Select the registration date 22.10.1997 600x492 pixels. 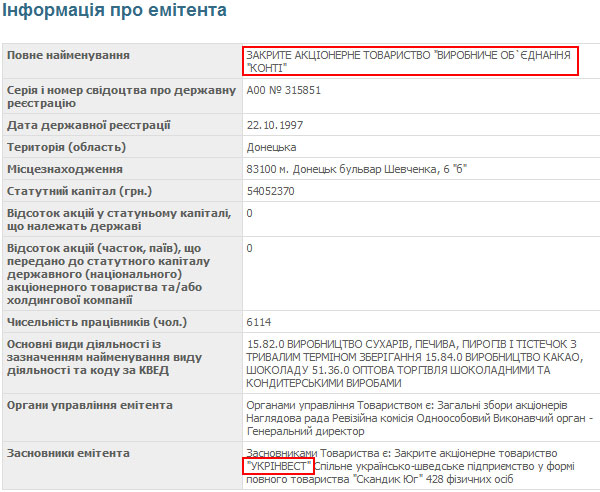(x=272, y=125)
